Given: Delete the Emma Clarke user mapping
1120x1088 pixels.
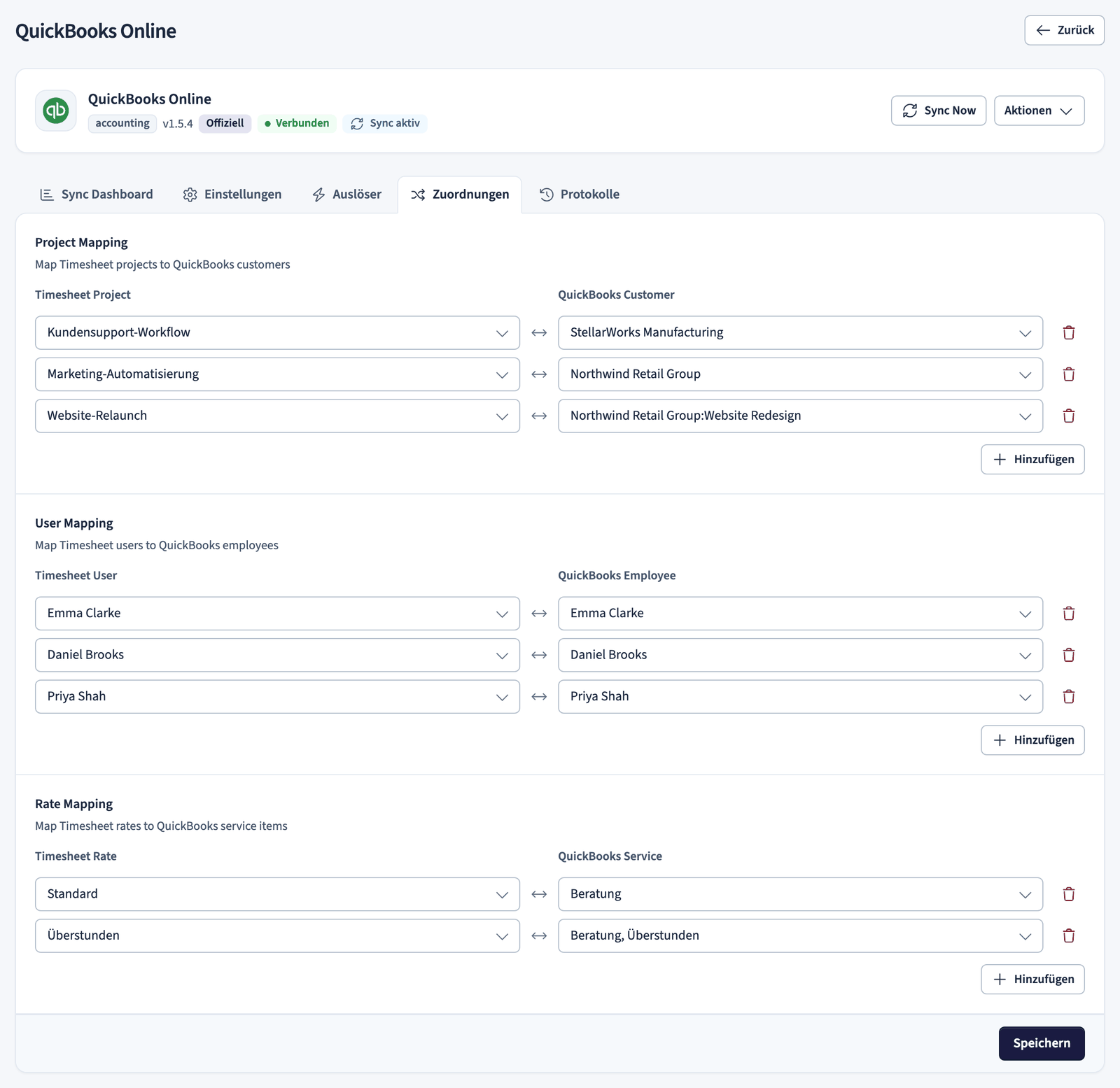Looking at the screenshot, I should click(1068, 614).
